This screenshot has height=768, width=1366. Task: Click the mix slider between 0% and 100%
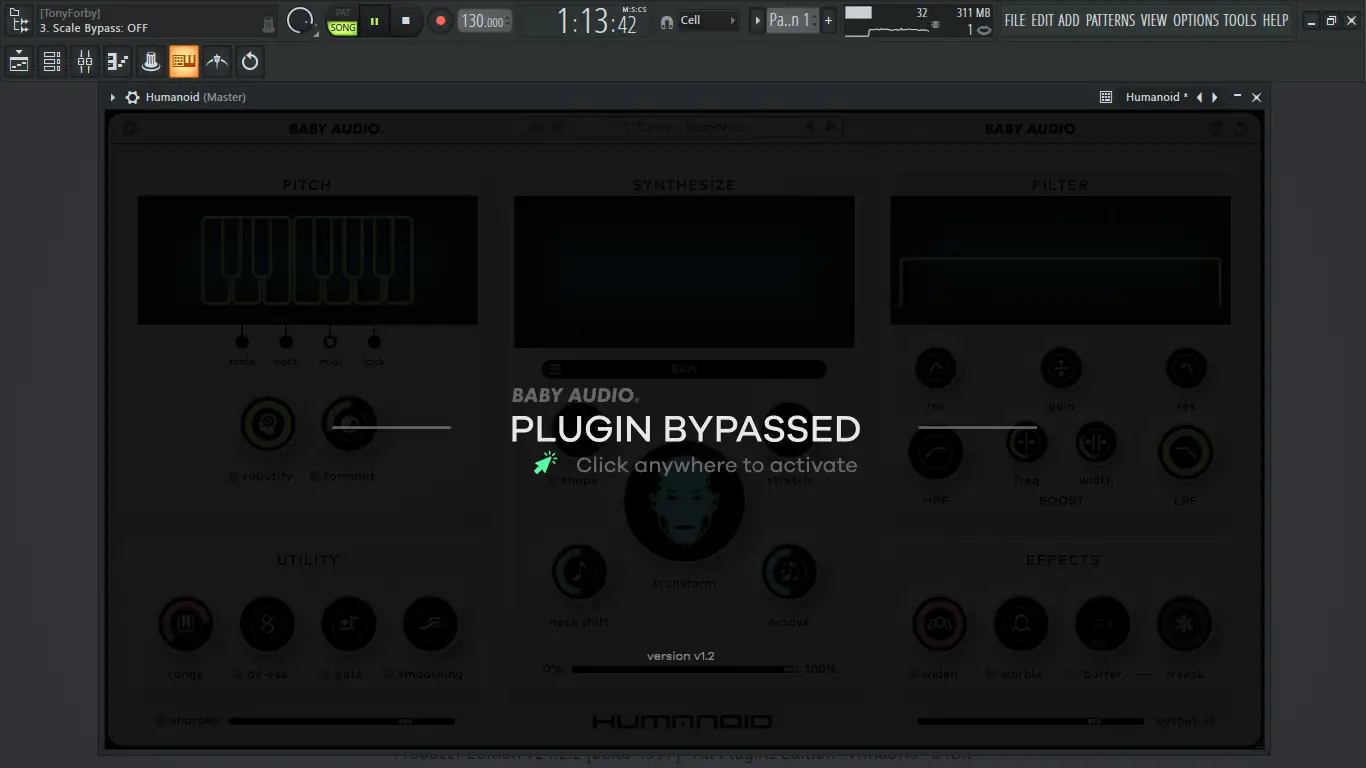click(x=684, y=669)
